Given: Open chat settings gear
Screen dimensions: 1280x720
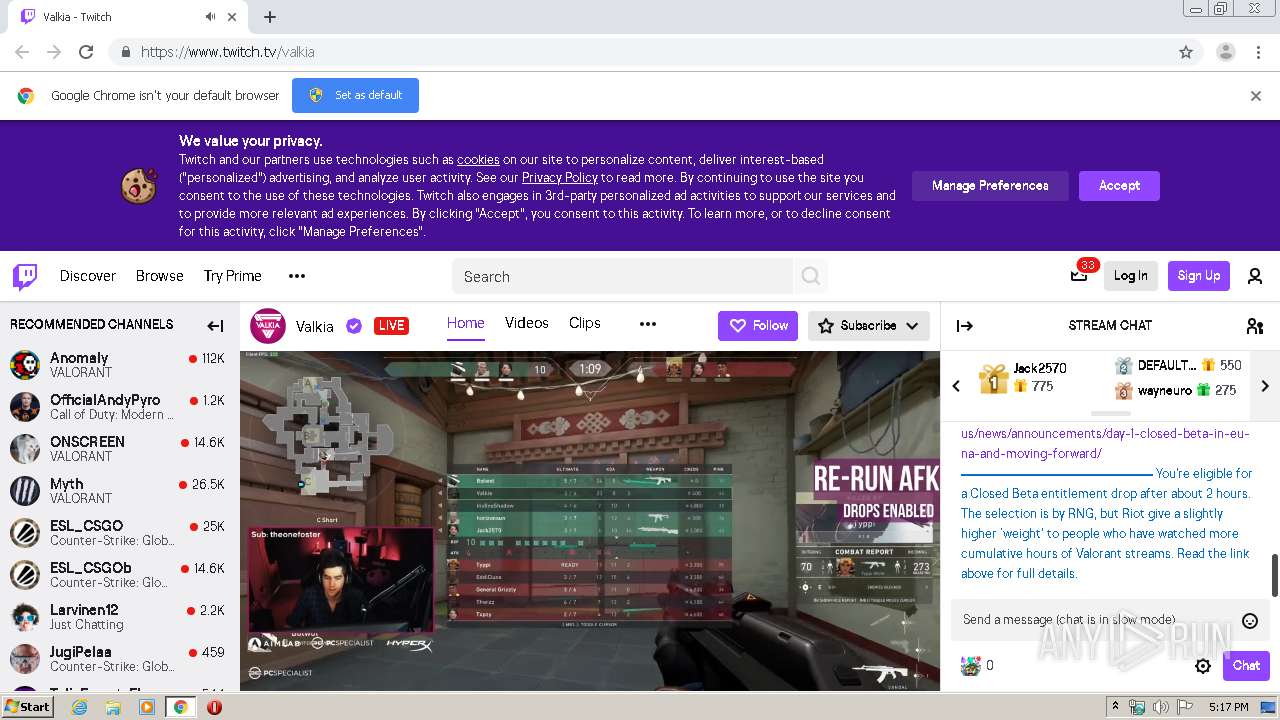Looking at the screenshot, I should click(x=1203, y=666).
